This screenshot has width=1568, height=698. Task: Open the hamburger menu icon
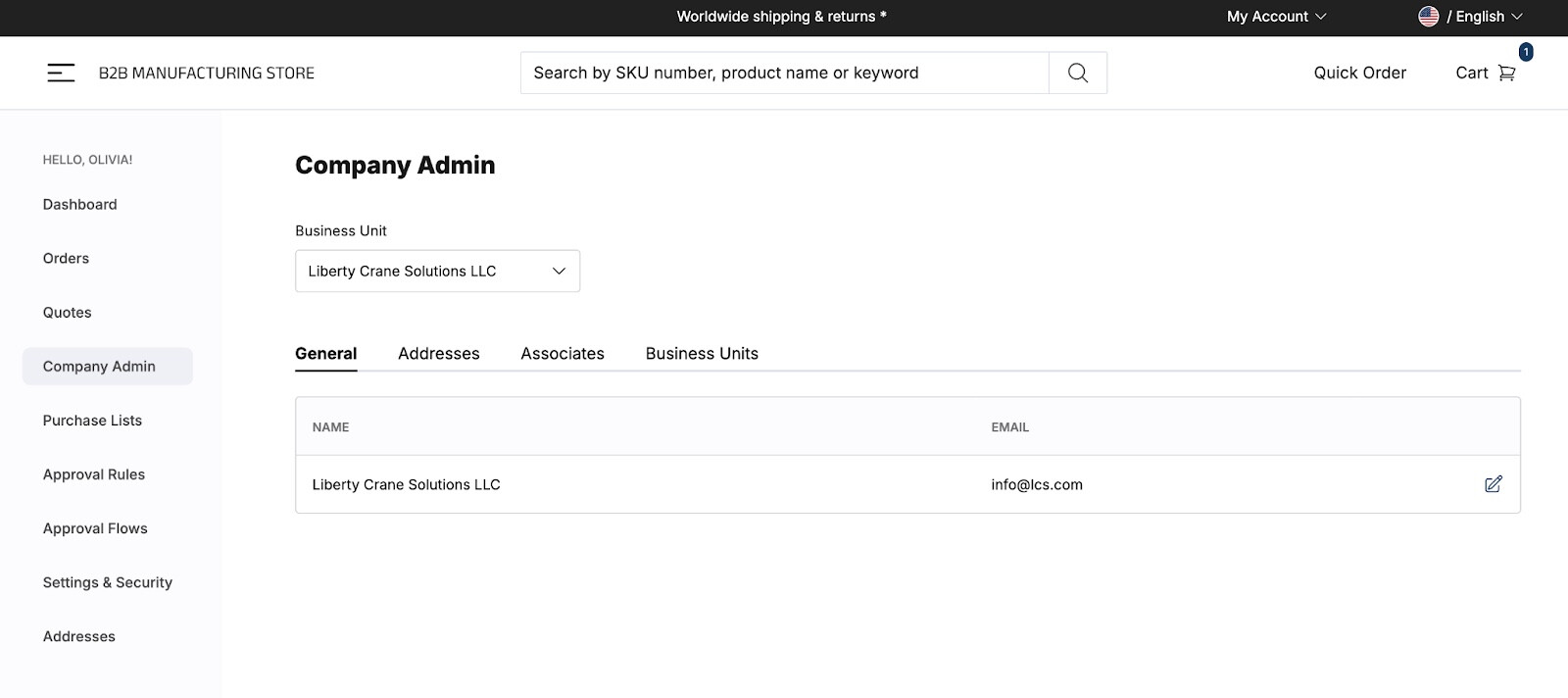61,73
